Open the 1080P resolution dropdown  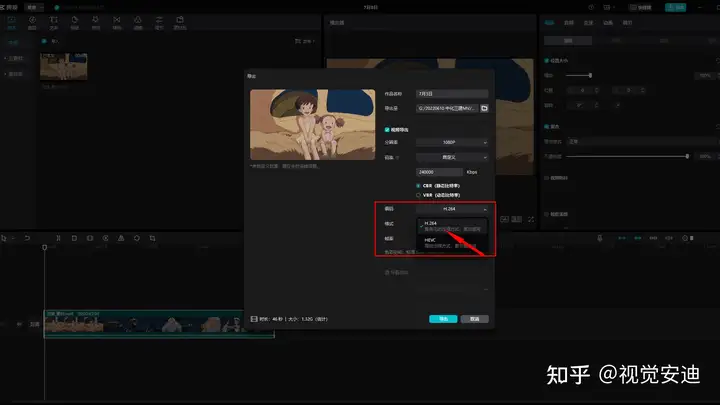pyautogui.click(x=452, y=142)
